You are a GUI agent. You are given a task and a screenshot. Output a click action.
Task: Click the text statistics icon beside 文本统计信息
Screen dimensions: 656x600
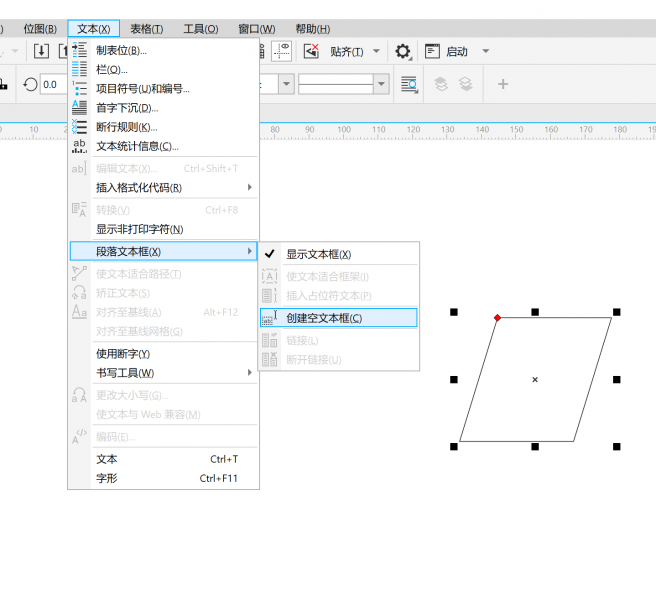pos(79,146)
